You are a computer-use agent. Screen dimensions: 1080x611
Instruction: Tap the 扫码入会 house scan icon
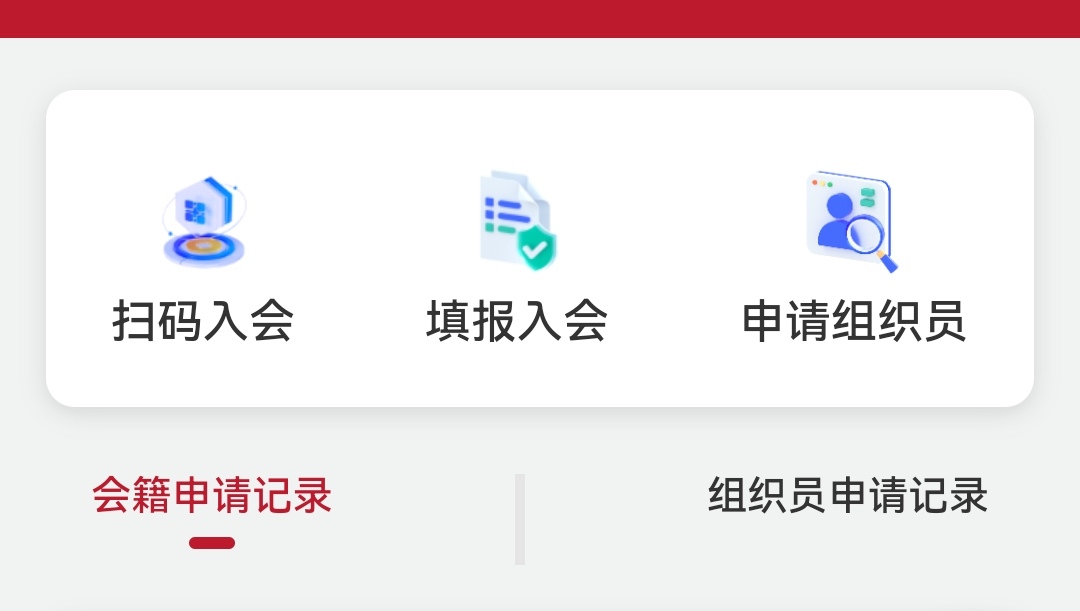point(204,221)
